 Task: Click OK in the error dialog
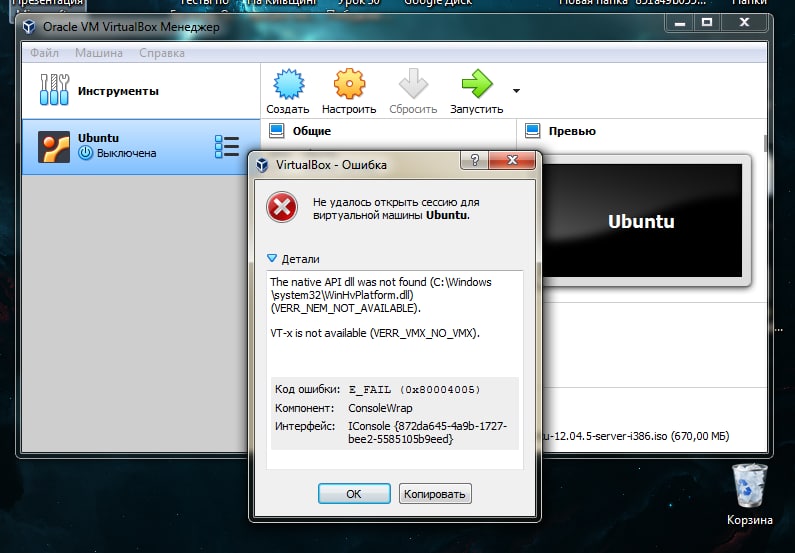354,494
